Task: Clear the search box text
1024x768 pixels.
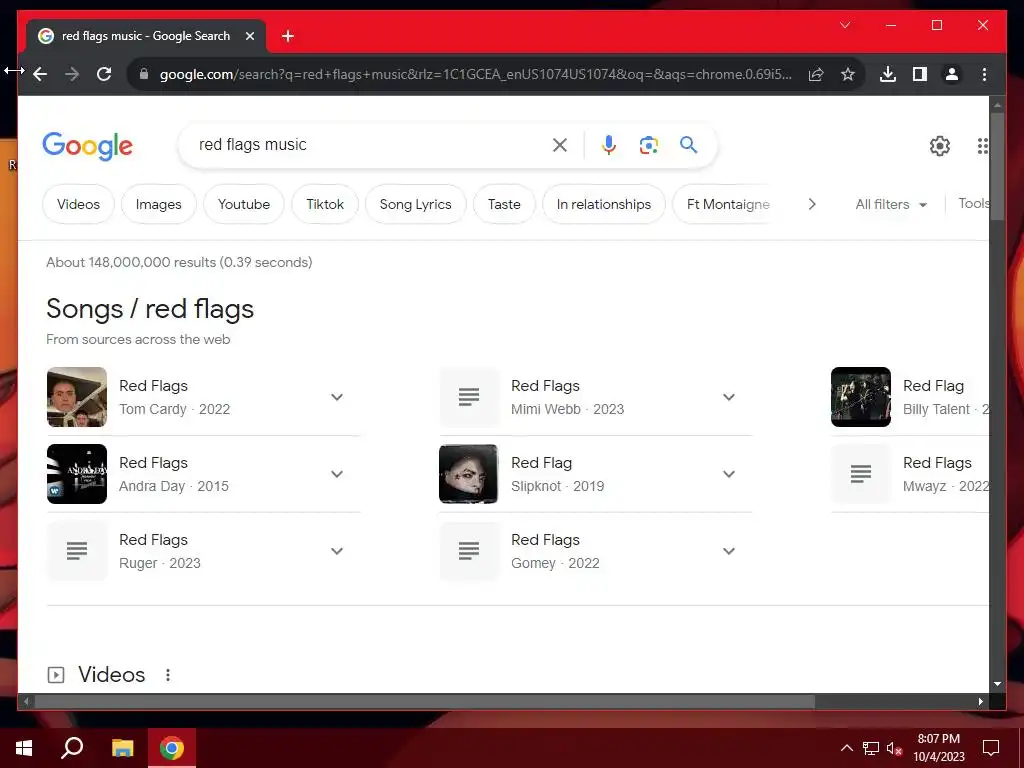Action: click(560, 145)
